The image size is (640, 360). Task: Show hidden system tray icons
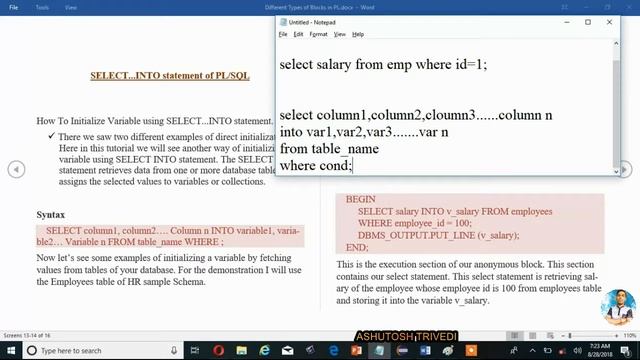pyautogui.click(x=533, y=351)
